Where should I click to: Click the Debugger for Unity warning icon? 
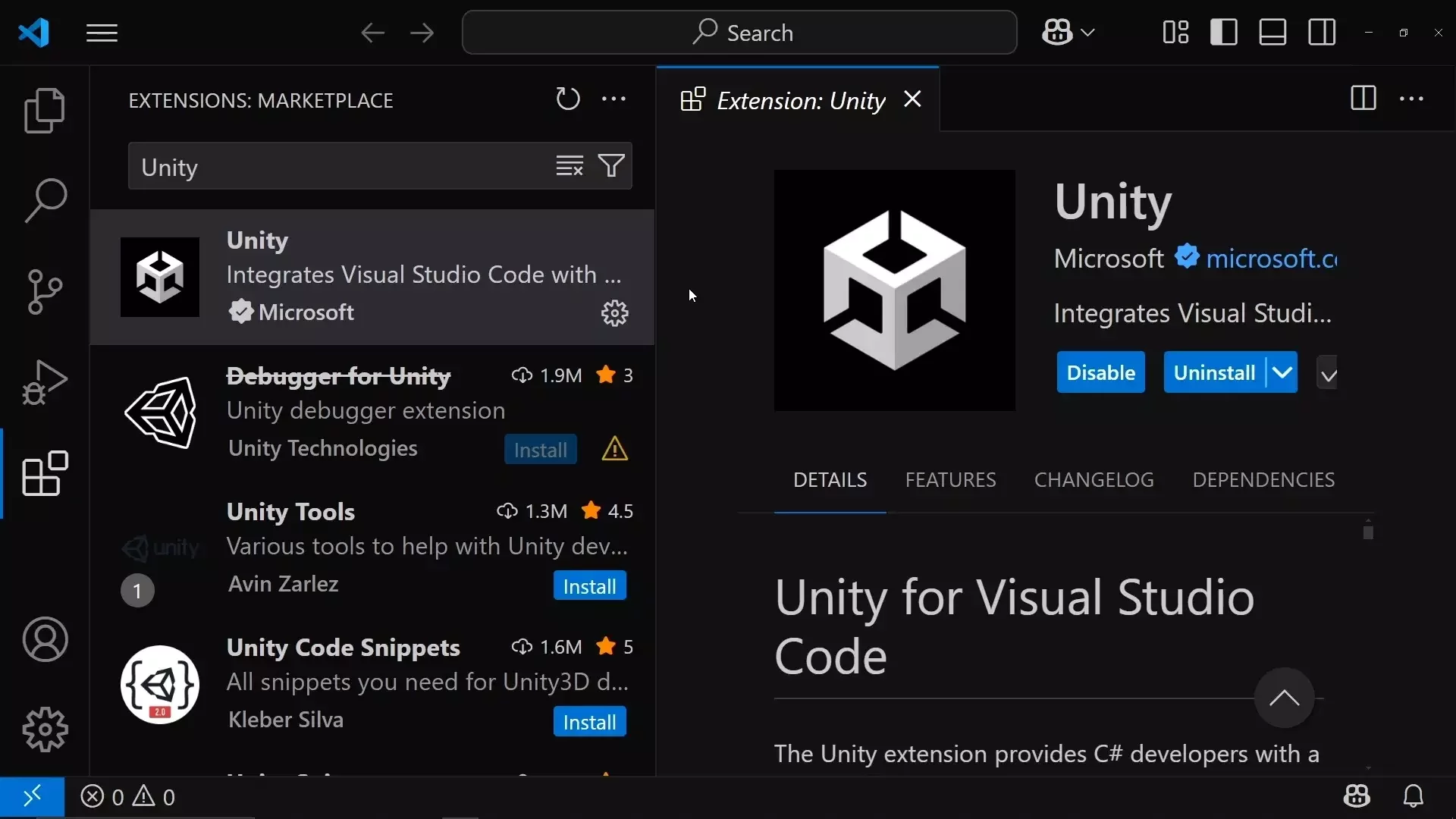click(614, 449)
